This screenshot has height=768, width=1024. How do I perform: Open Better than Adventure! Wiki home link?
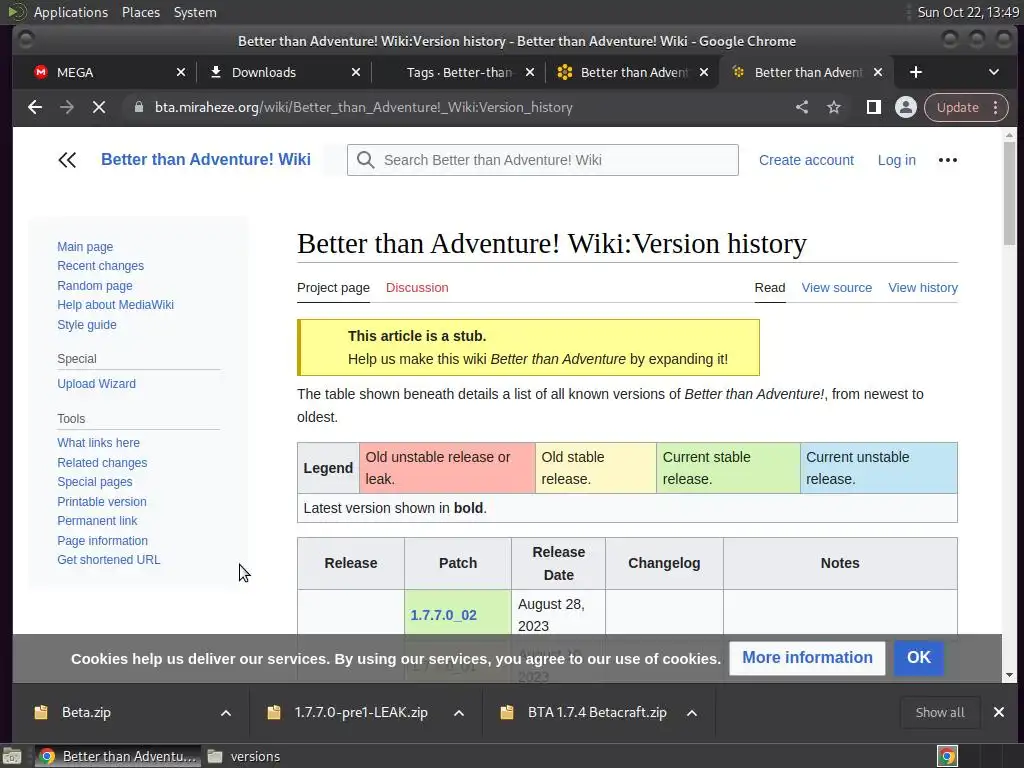click(x=206, y=160)
